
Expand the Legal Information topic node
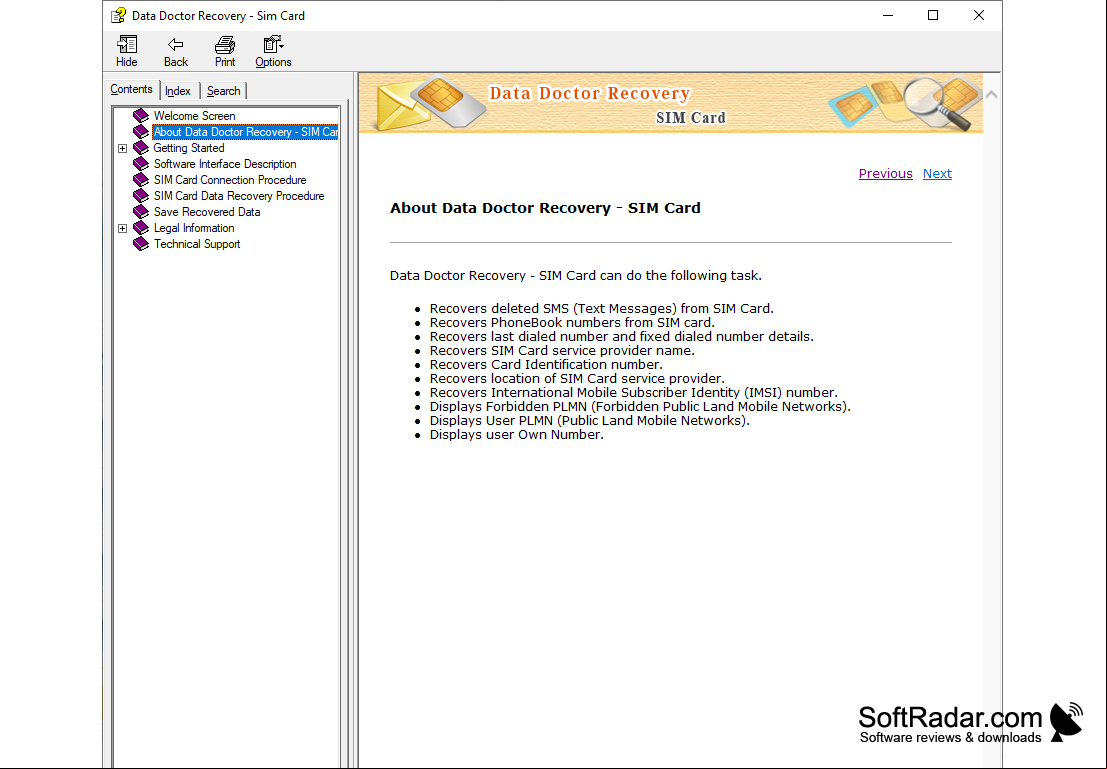click(123, 228)
